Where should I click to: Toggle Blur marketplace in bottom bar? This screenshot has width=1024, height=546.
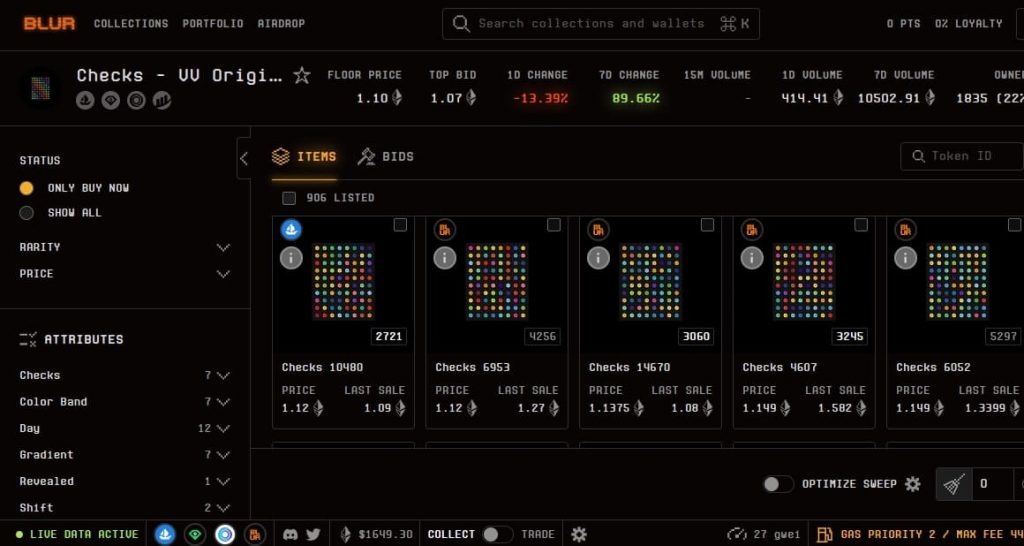pos(255,534)
